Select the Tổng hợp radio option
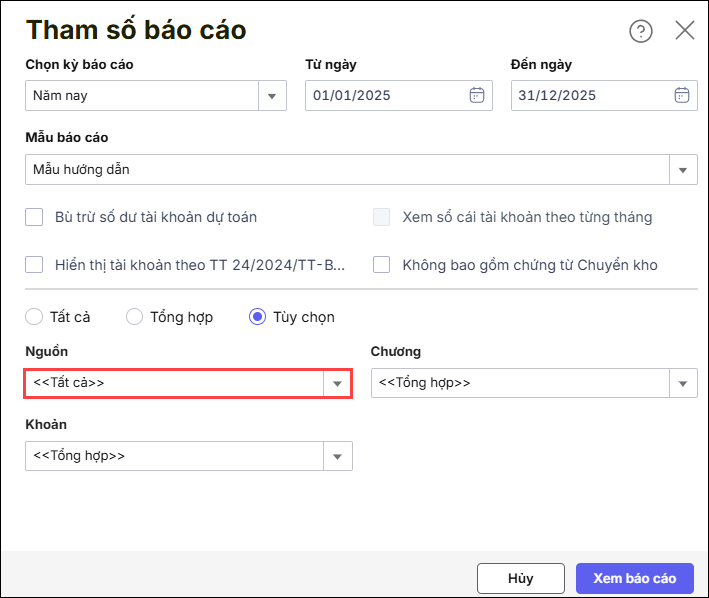 click(135, 317)
